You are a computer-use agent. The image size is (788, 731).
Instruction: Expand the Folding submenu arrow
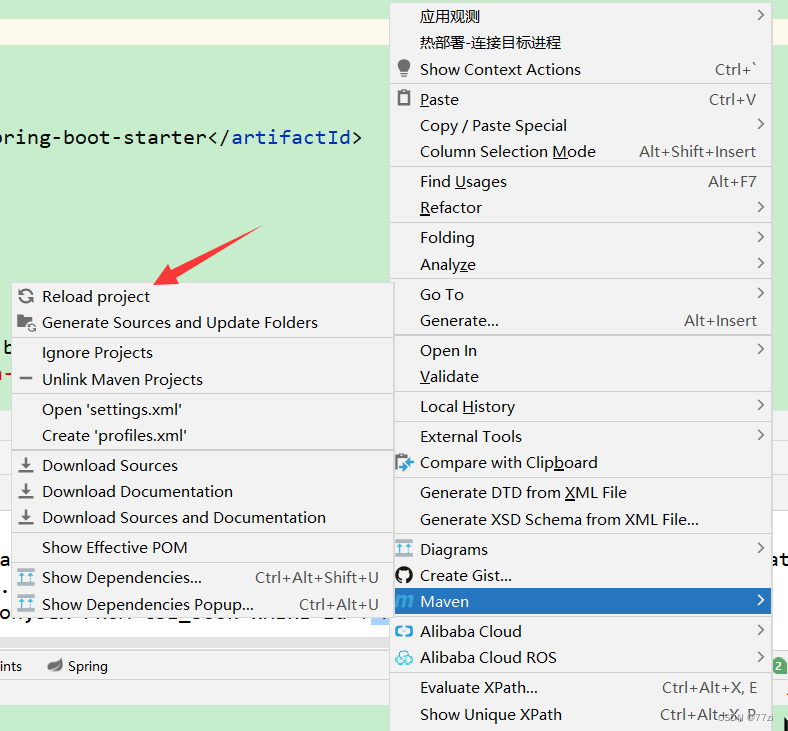pos(760,237)
